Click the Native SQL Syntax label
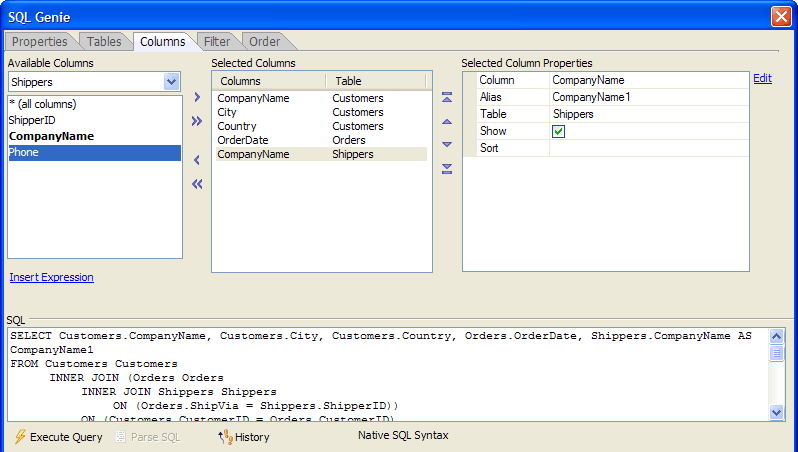798x452 pixels. (x=403, y=436)
